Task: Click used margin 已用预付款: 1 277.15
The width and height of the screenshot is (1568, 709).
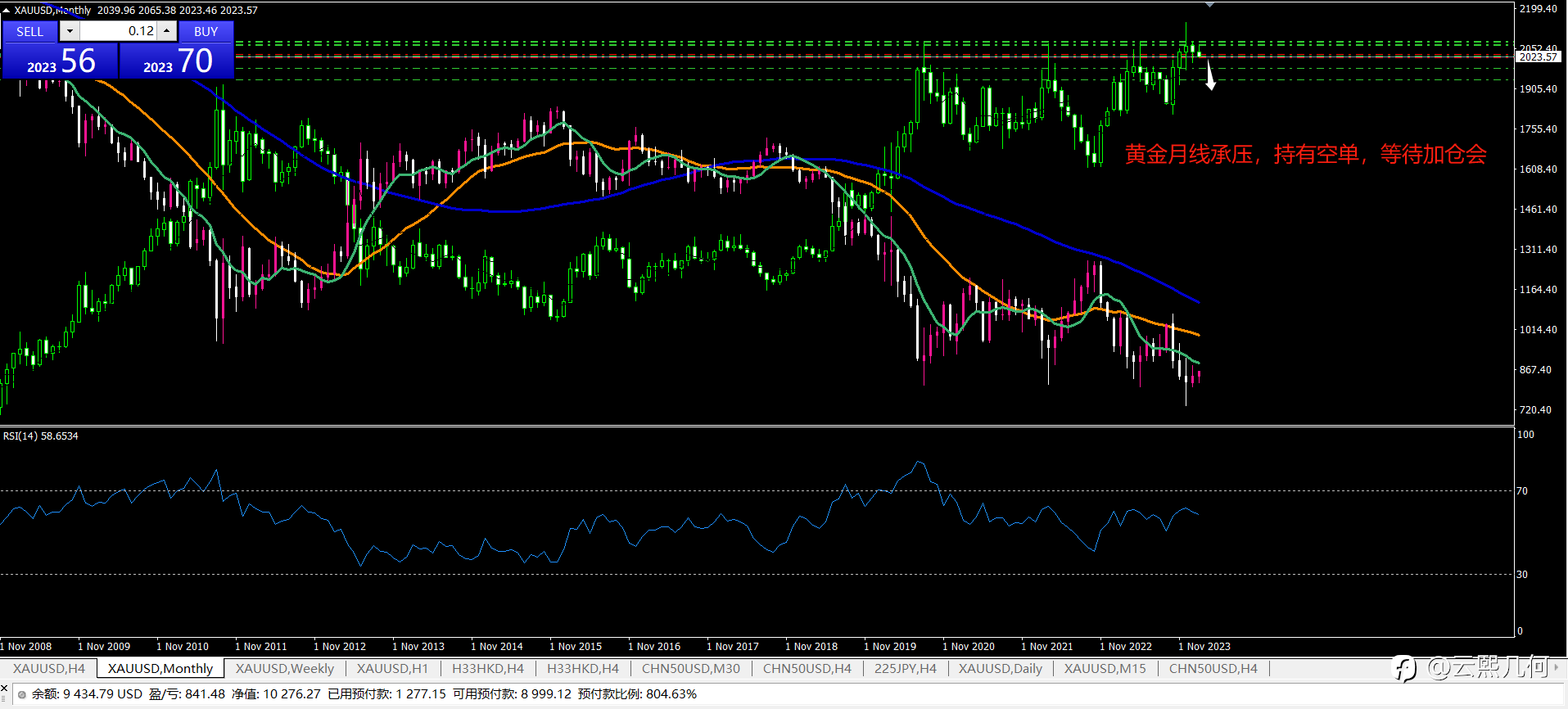Action: pos(386,694)
